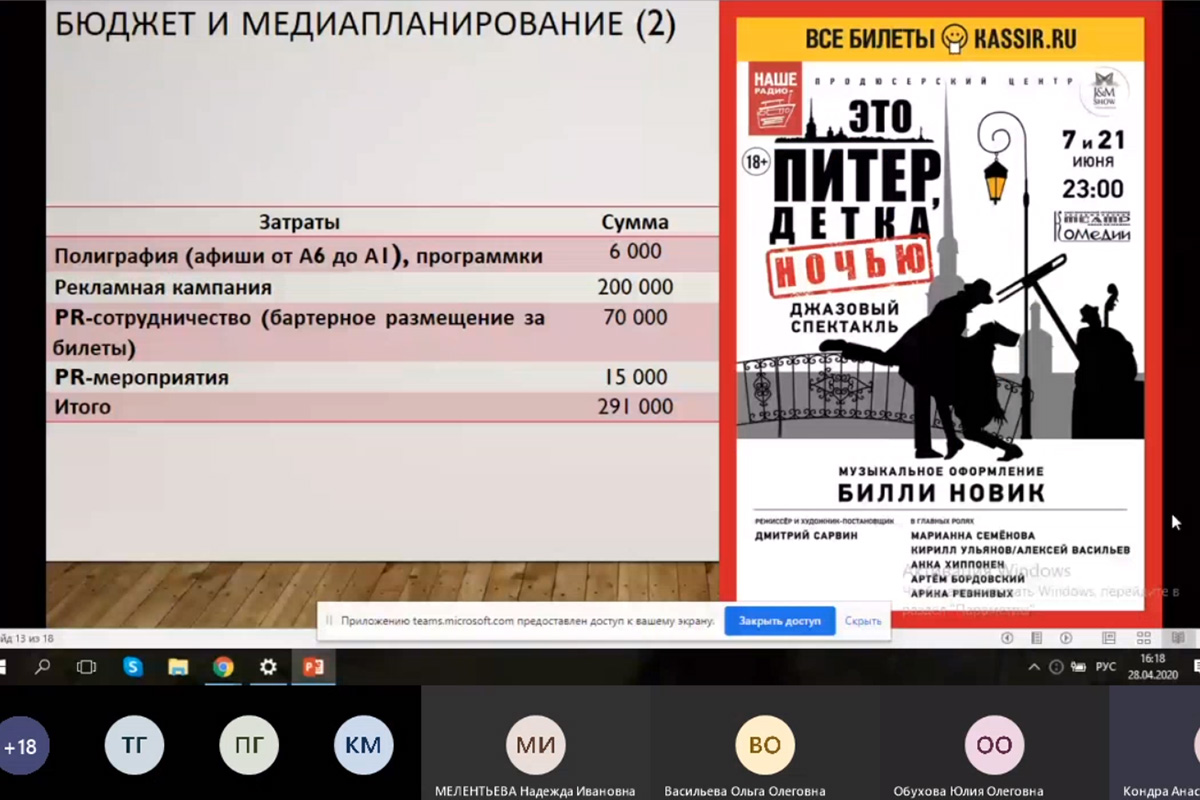The height and width of the screenshot is (800, 1200).
Task: Switch PowerPoint to Slide Sorter view
Action: click(1143, 638)
